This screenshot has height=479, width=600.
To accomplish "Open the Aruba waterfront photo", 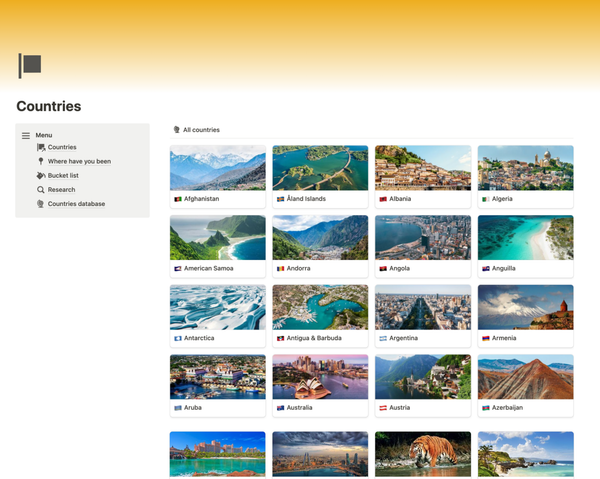I will pos(218,376).
